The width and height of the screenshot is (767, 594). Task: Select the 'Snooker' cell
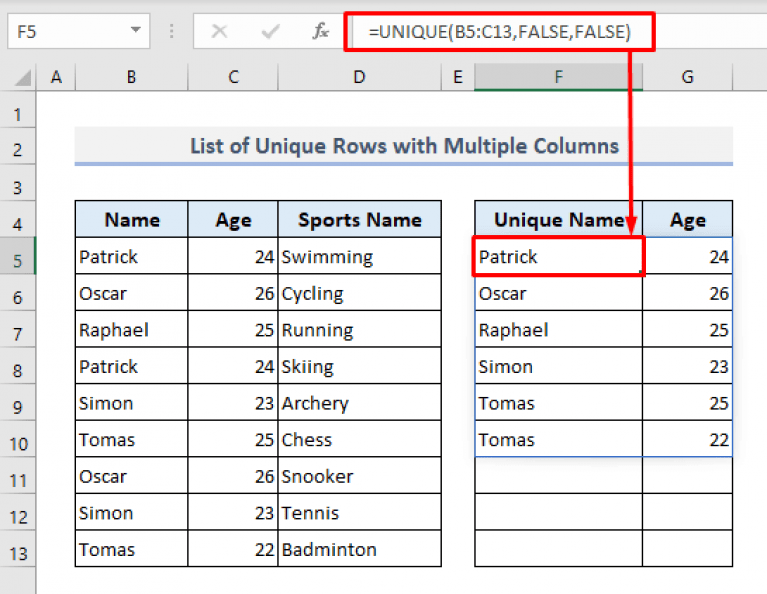[x=360, y=477]
